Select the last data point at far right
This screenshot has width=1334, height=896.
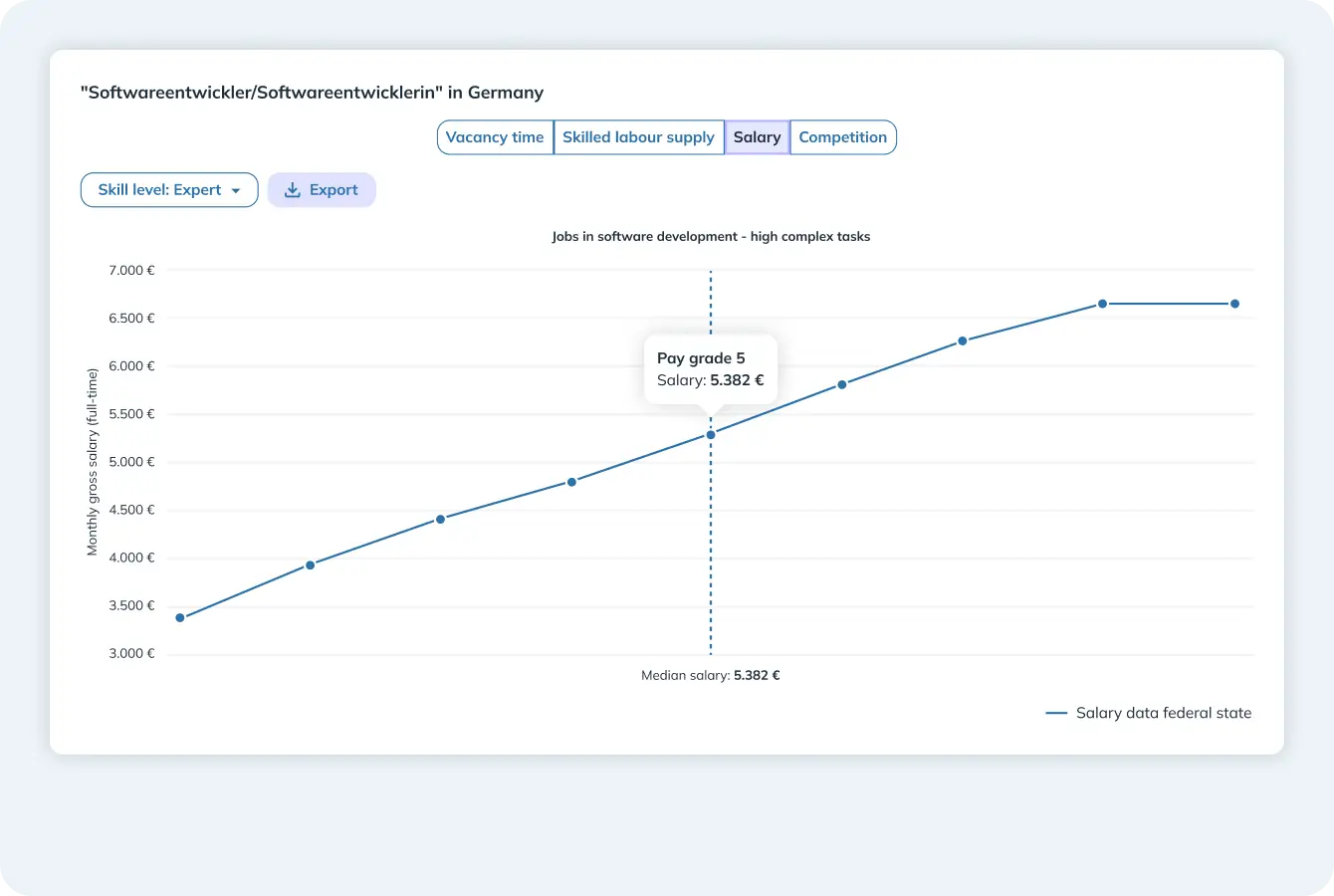click(1234, 304)
